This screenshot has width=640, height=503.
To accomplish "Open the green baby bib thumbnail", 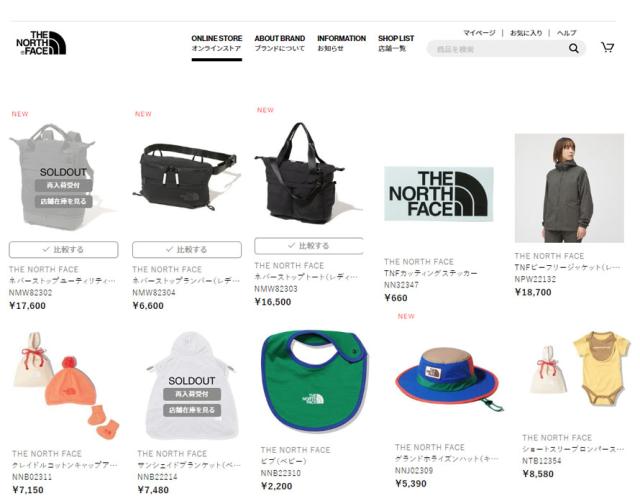I will pos(314,381).
